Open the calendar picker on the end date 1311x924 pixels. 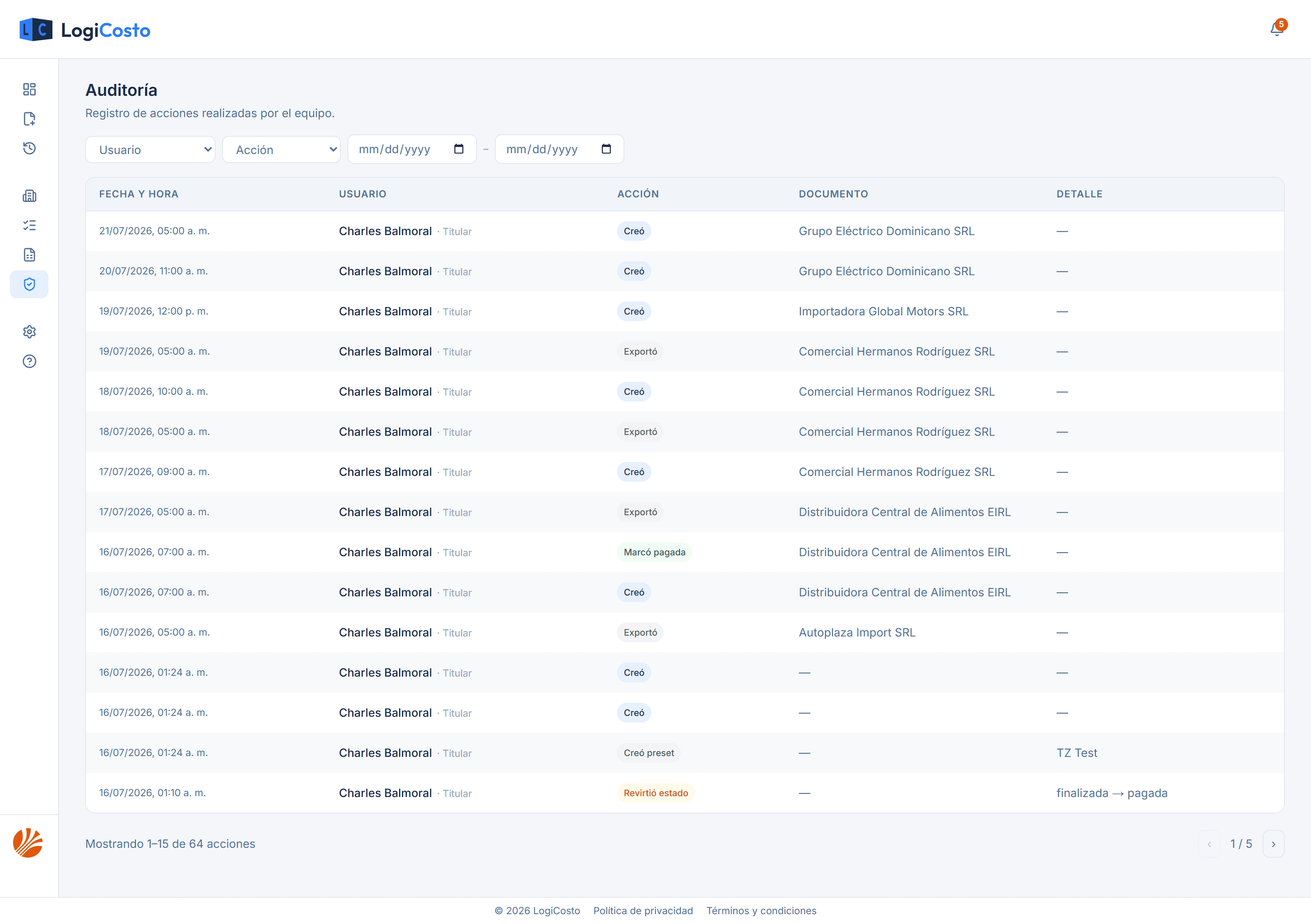606,149
